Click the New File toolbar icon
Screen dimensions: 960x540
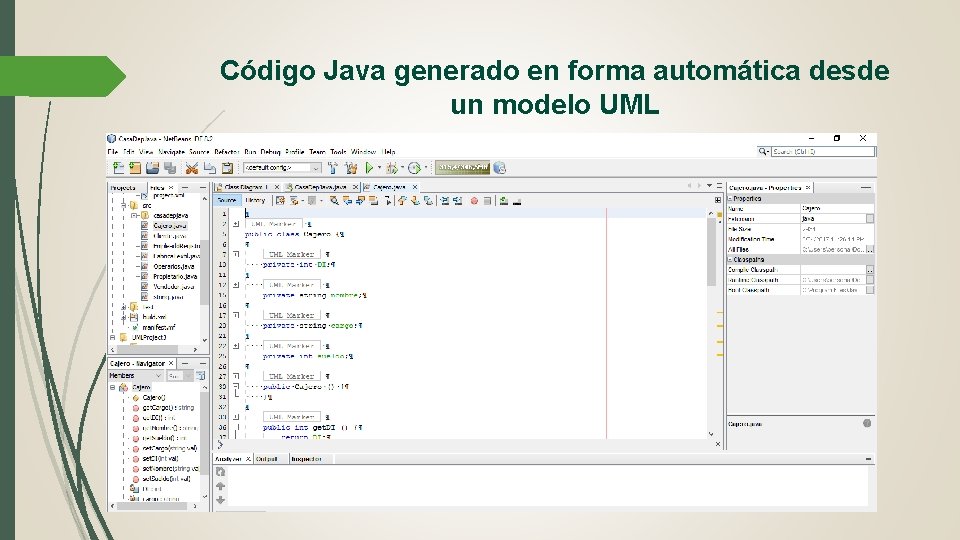(x=118, y=168)
